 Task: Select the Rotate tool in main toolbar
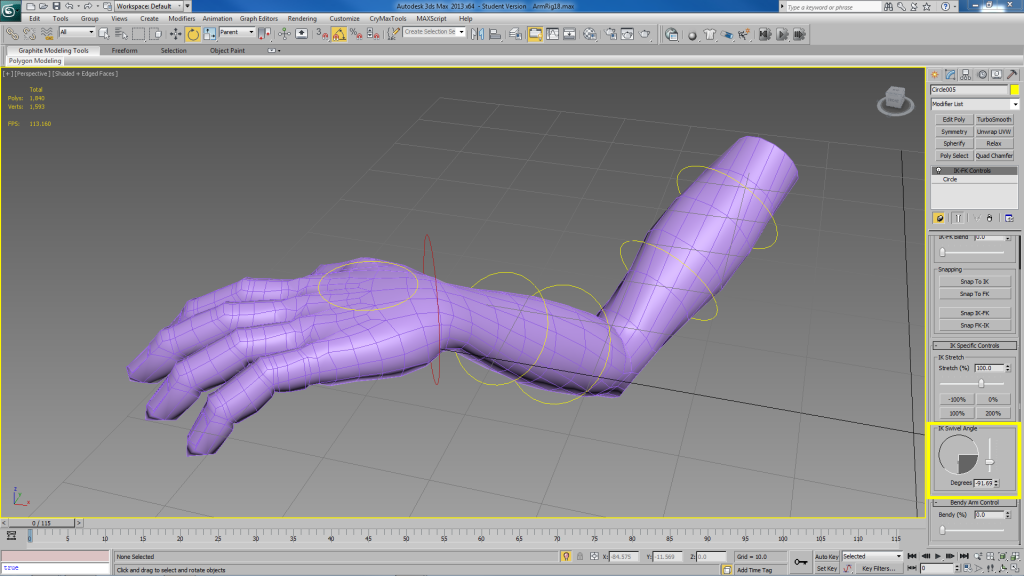(193, 33)
